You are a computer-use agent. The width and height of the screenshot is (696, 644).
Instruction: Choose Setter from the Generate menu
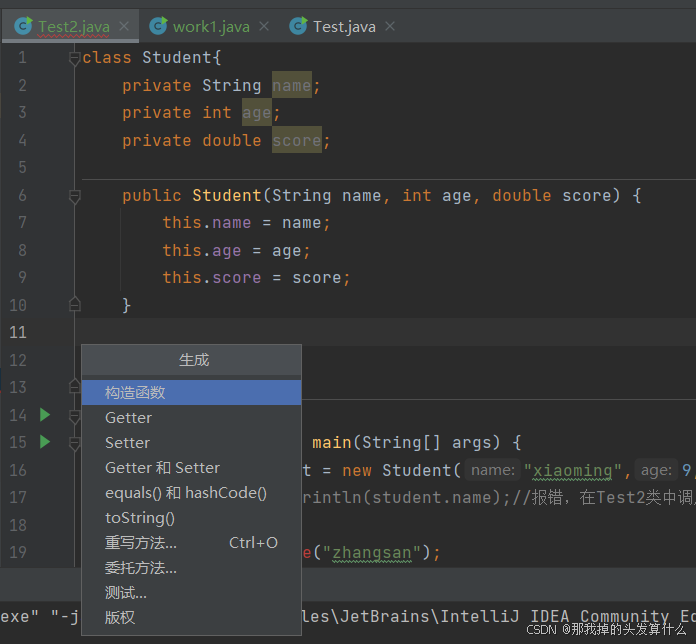coord(191,443)
